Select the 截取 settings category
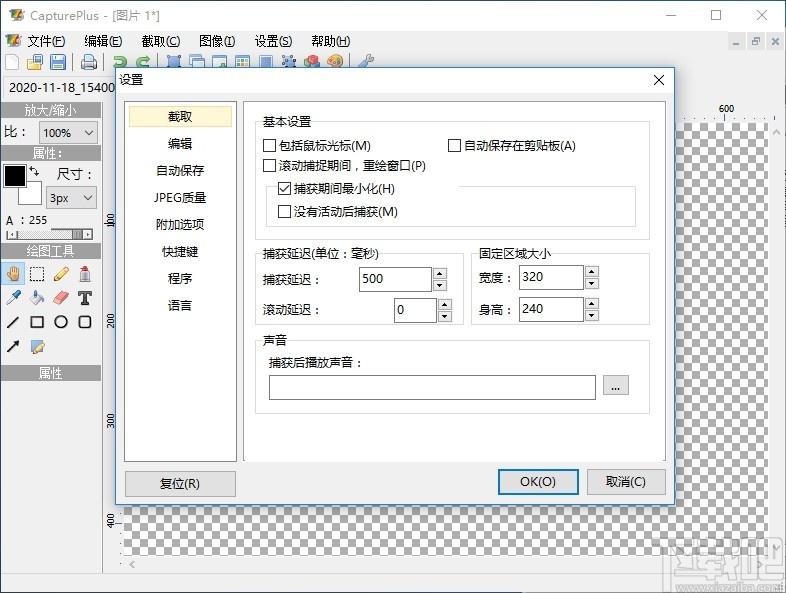This screenshot has height=593, width=786. coord(180,117)
